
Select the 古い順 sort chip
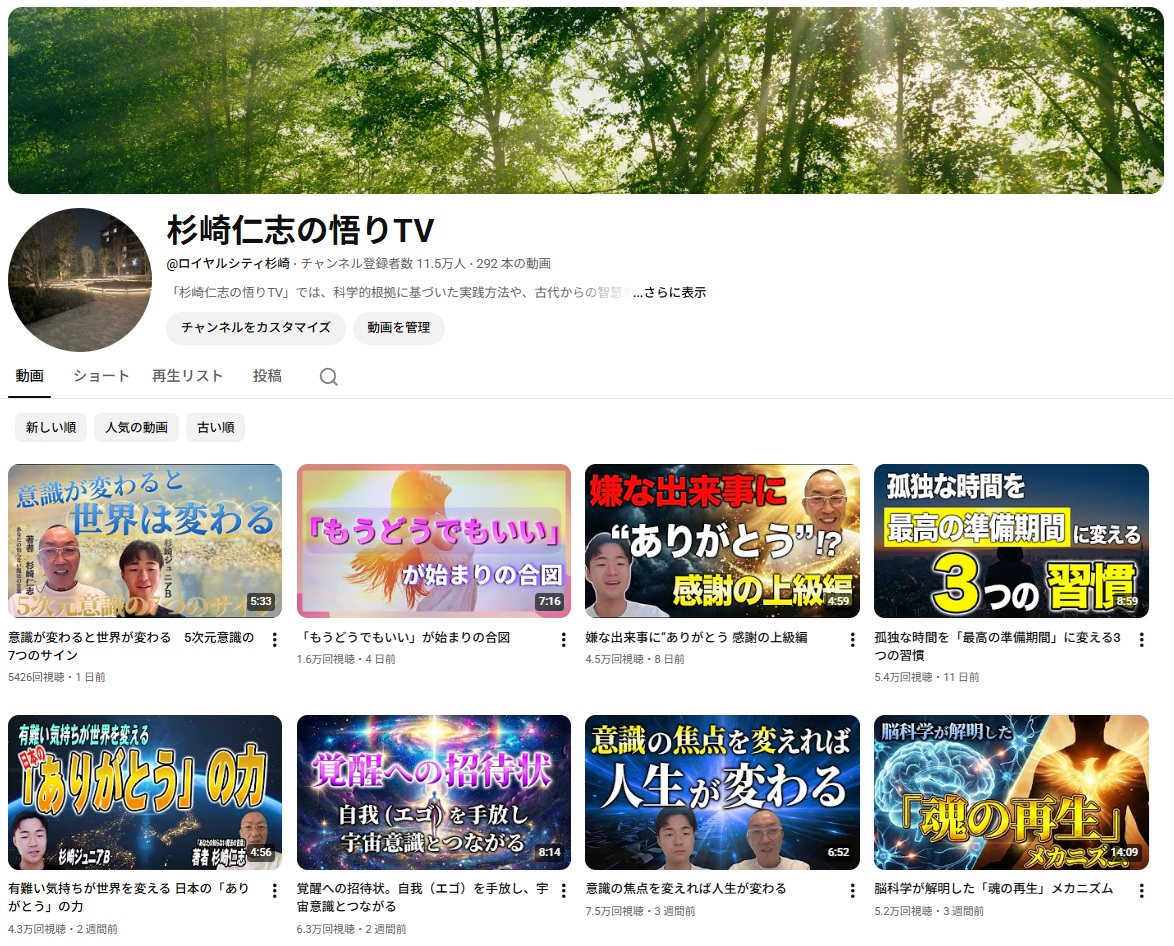tap(215, 427)
